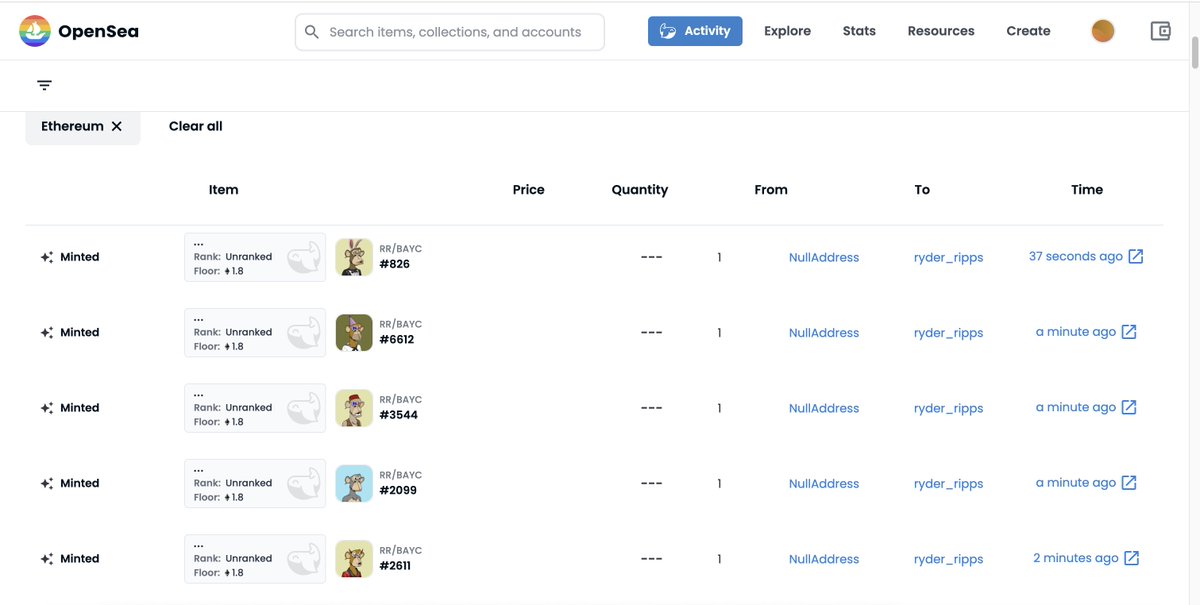Select the Create menu item
Image resolution: width=1200 pixels, height=605 pixels.
click(x=1028, y=31)
